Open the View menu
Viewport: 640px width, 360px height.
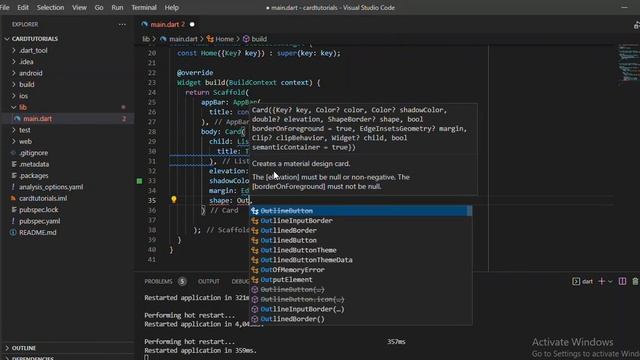coord(79,7)
